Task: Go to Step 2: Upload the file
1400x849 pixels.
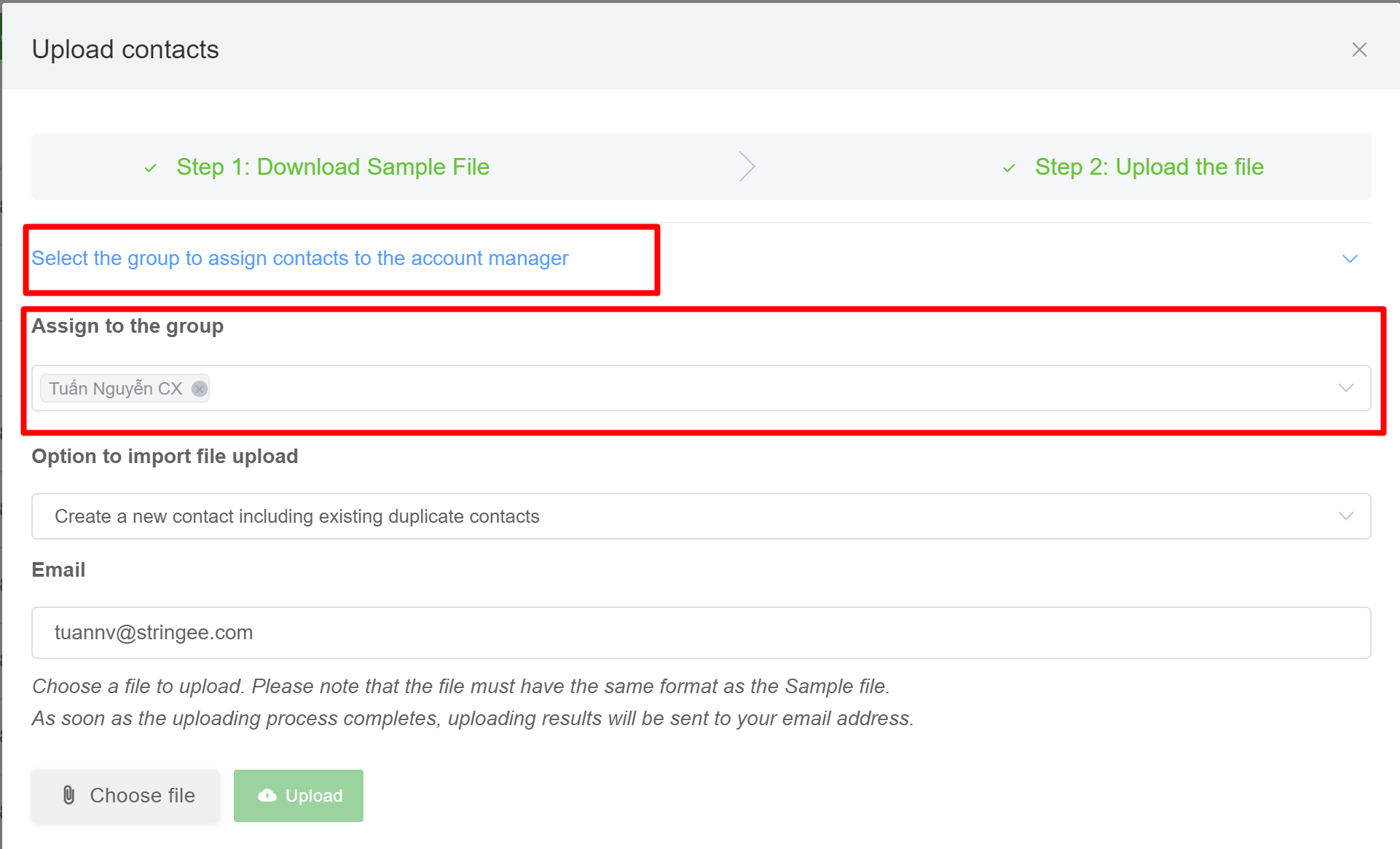Action: (x=1149, y=167)
